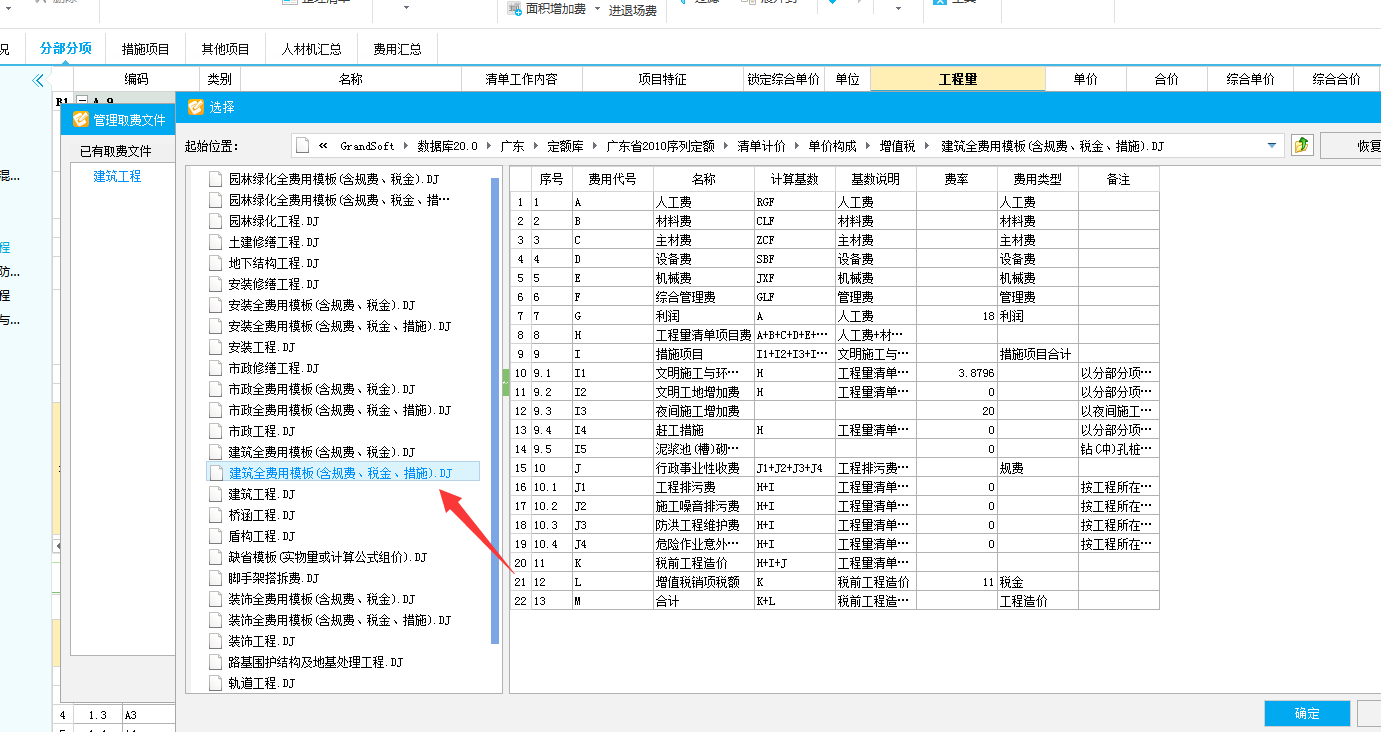Click fee rate 18 in 利润 row

[x=957, y=316]
